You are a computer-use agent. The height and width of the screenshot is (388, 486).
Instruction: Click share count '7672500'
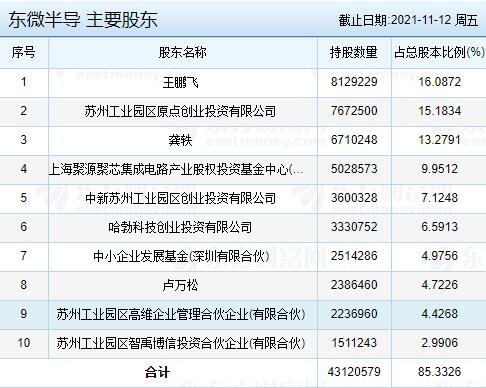(354, 111)
